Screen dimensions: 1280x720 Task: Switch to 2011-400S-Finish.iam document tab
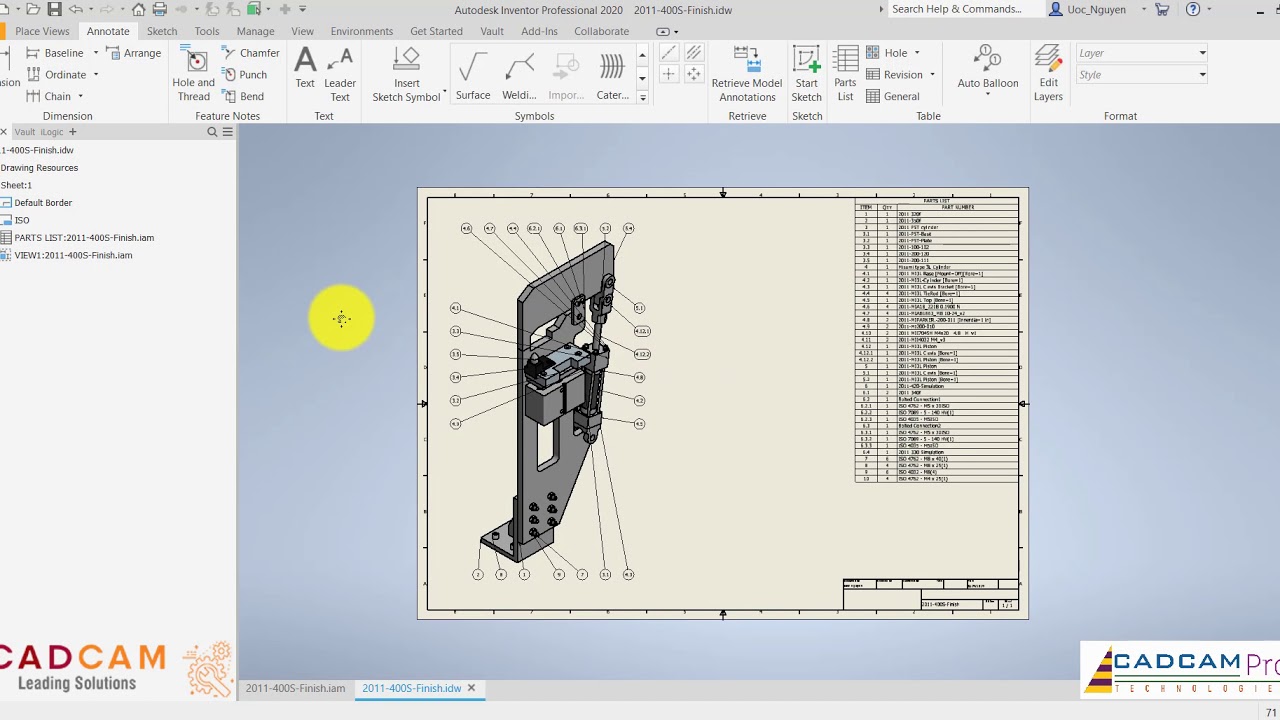tap(295, 688)
